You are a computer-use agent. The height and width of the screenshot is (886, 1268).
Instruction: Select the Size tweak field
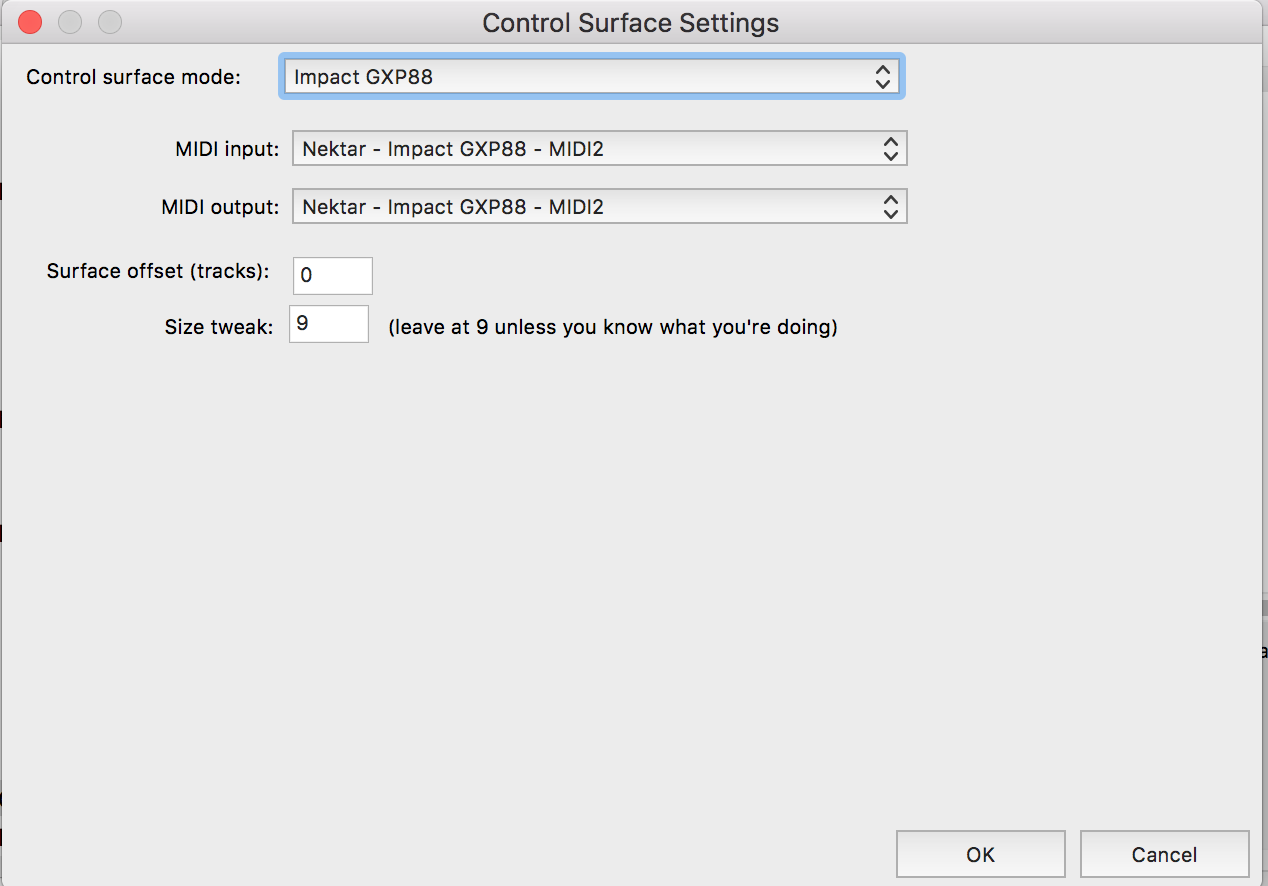coord(328,323)
